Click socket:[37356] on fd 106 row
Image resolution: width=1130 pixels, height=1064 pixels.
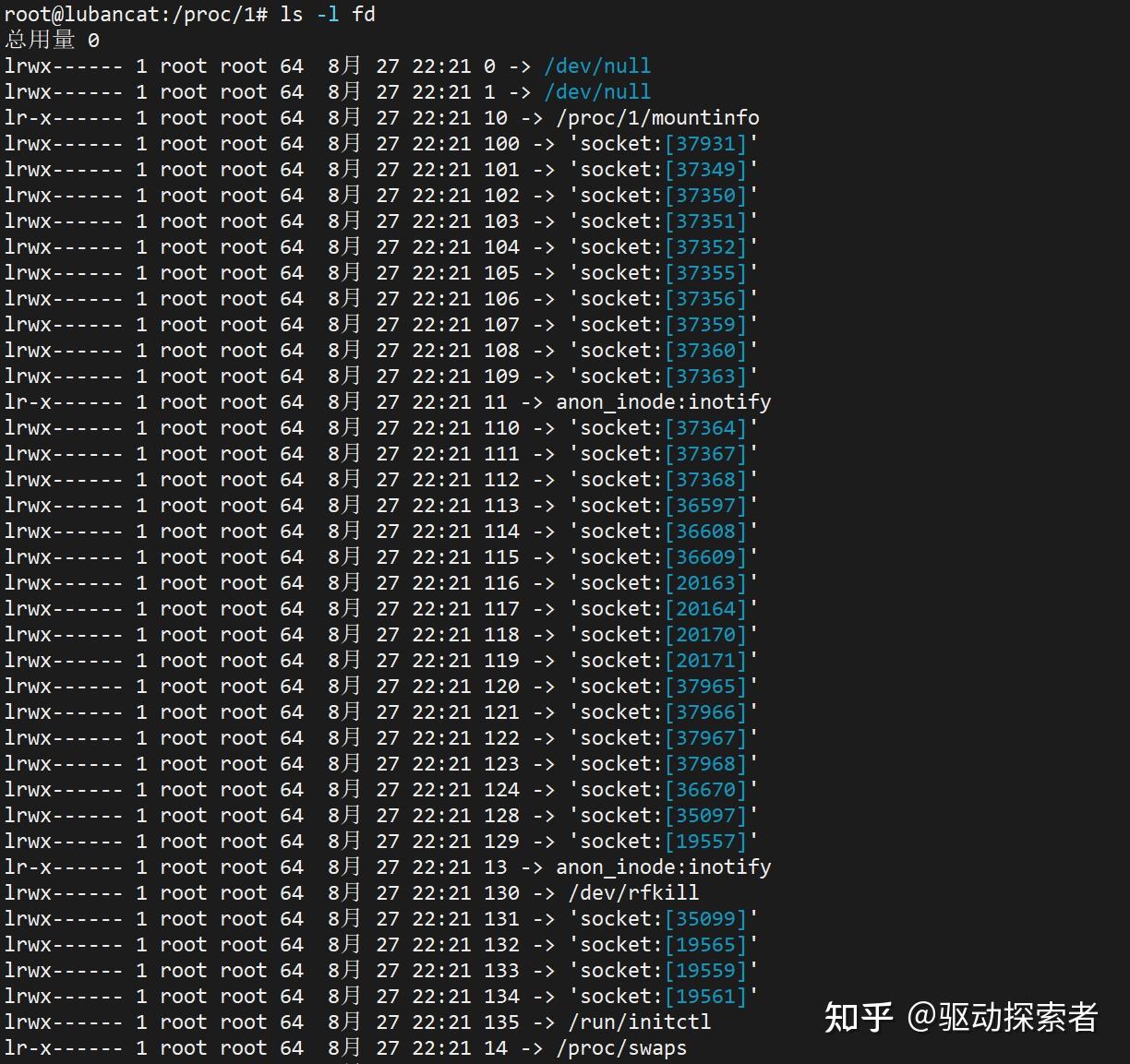tap(664, 298)
